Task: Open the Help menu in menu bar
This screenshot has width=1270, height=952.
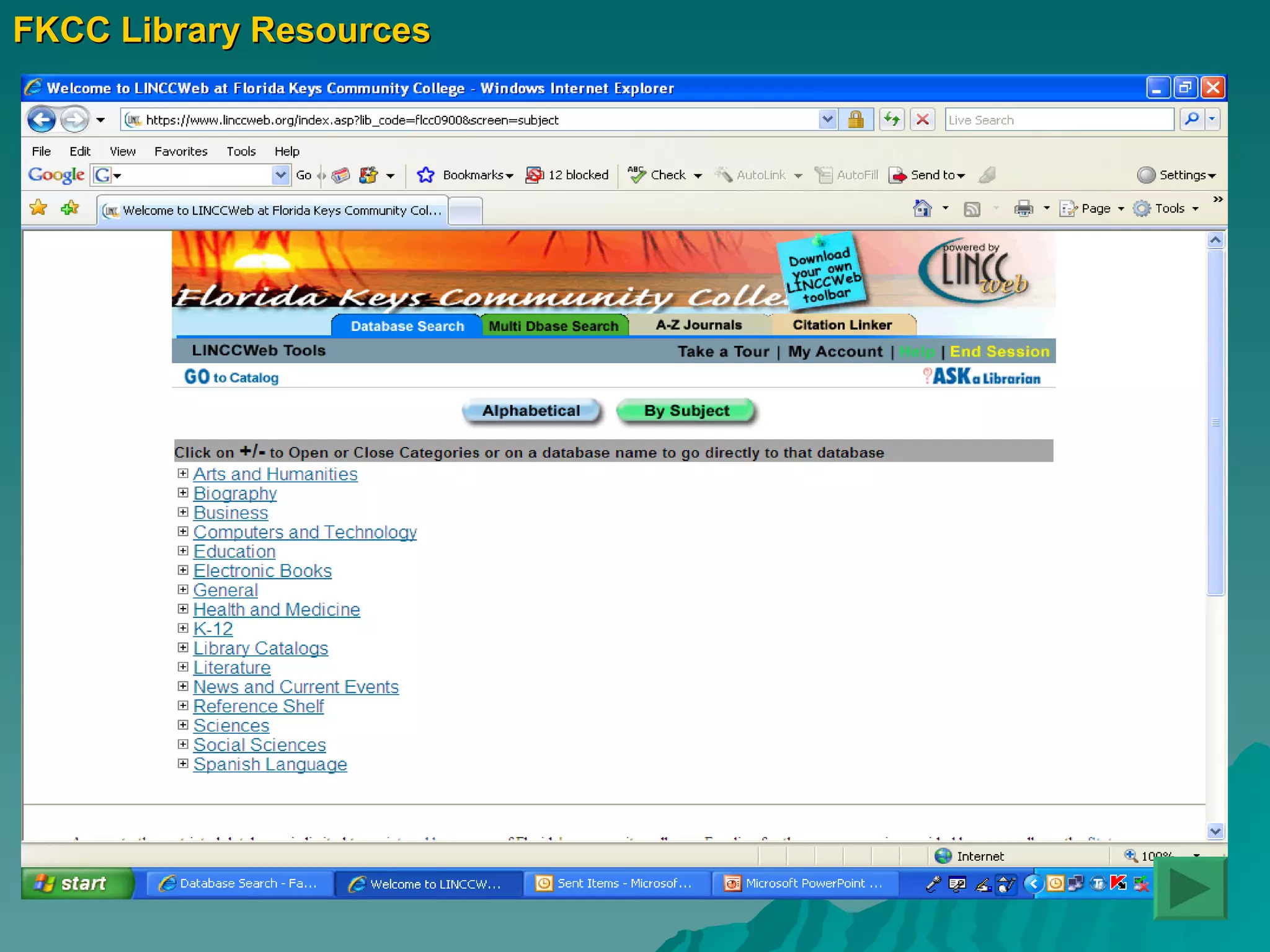Action: tap(287, 151)
